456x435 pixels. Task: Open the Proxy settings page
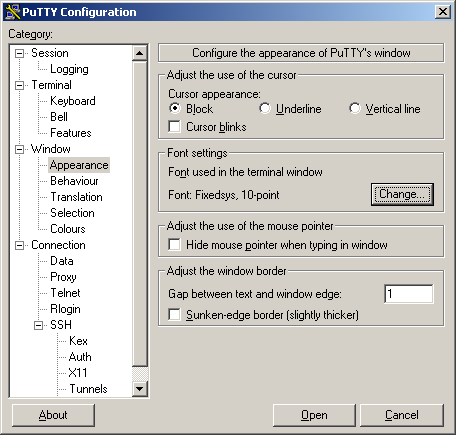coord(63,277)
